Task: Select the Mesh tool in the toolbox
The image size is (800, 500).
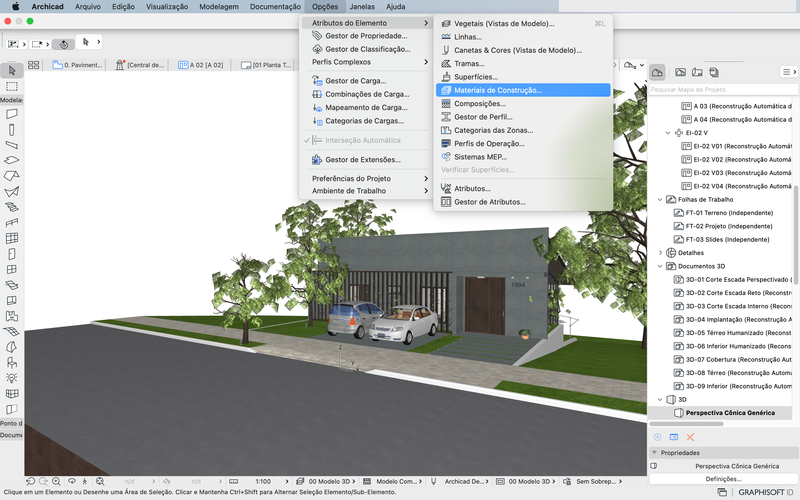Action: pyautogui.click(x=12, y=332)
